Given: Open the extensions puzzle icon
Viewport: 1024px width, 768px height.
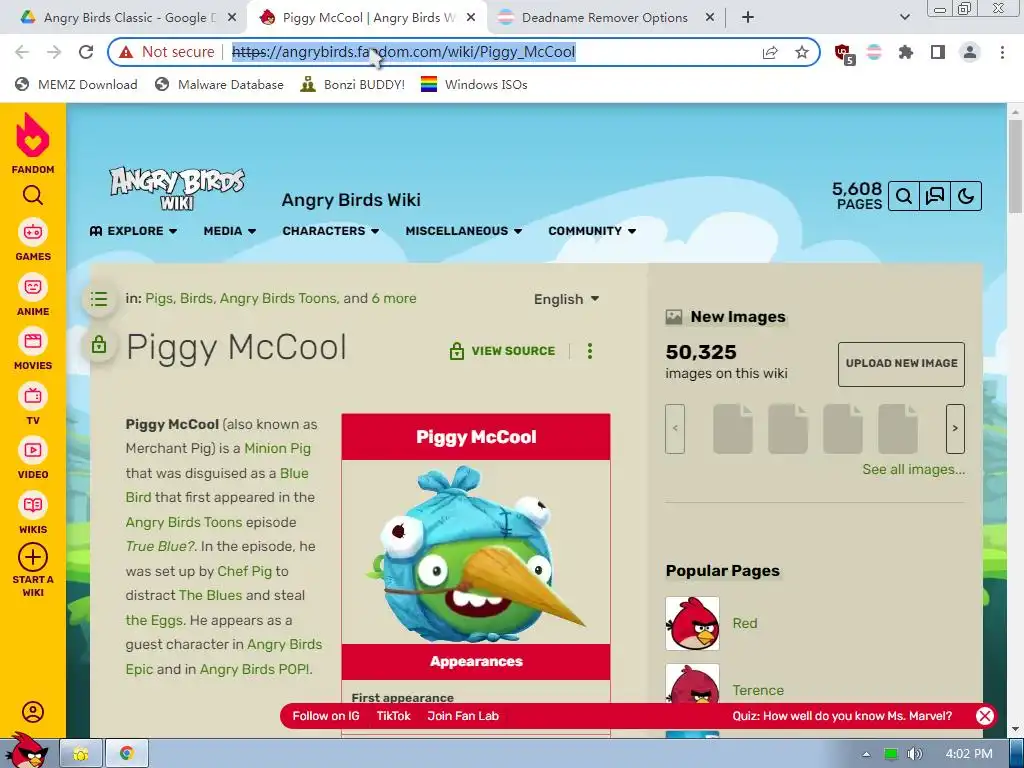Looking at the screenshot, I should point(906,52).
